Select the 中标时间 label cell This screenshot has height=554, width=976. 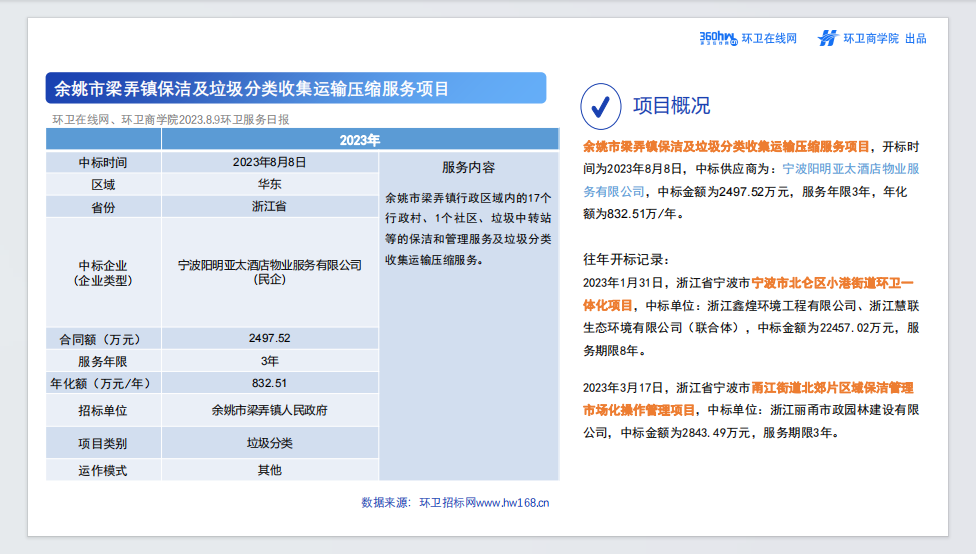[103, 162]
